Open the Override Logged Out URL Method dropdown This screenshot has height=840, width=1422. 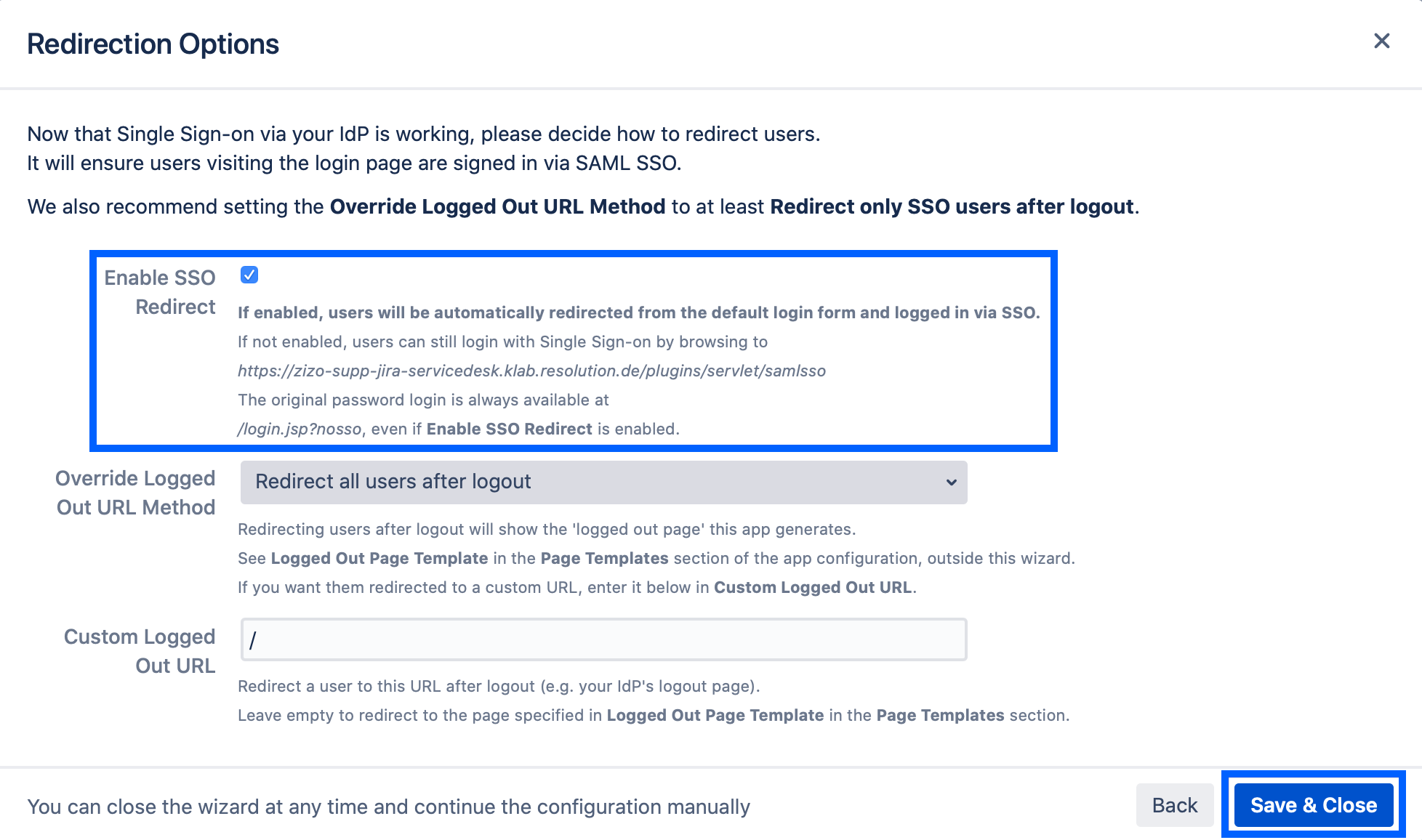pyautogui.click(x=603, y=482)
